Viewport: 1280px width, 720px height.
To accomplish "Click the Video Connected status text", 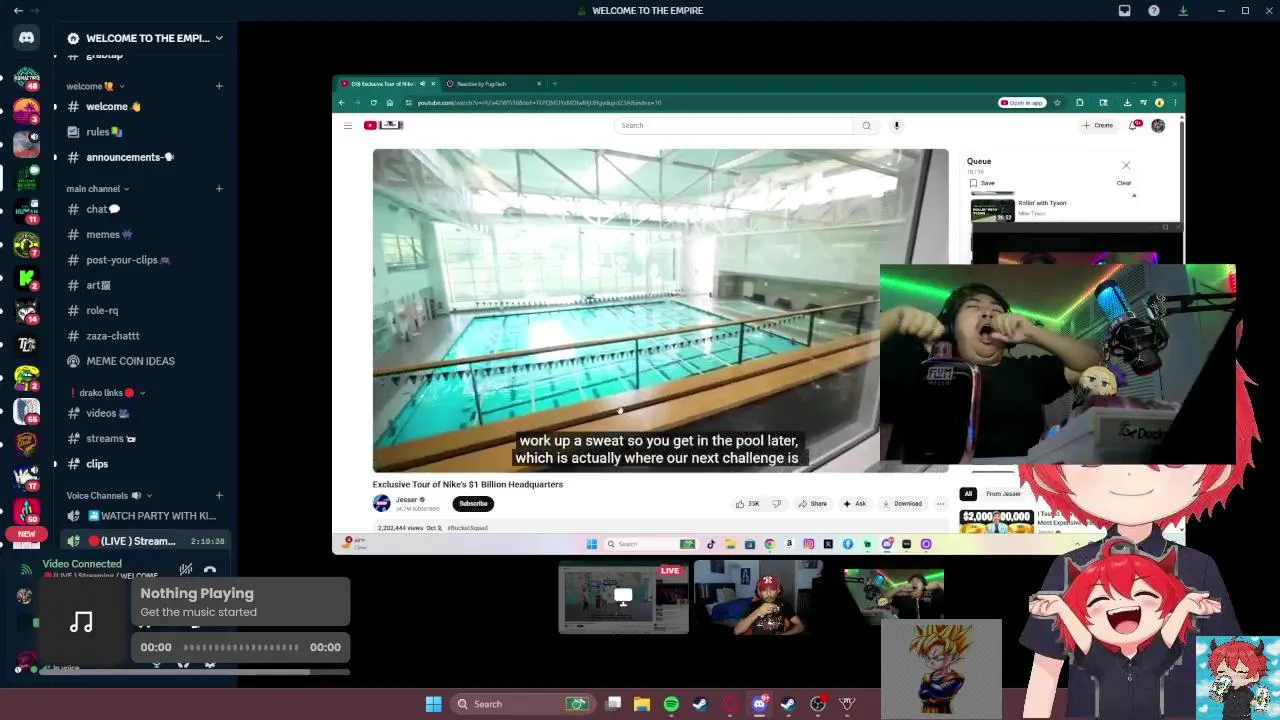I will click(x=82, y=564).
